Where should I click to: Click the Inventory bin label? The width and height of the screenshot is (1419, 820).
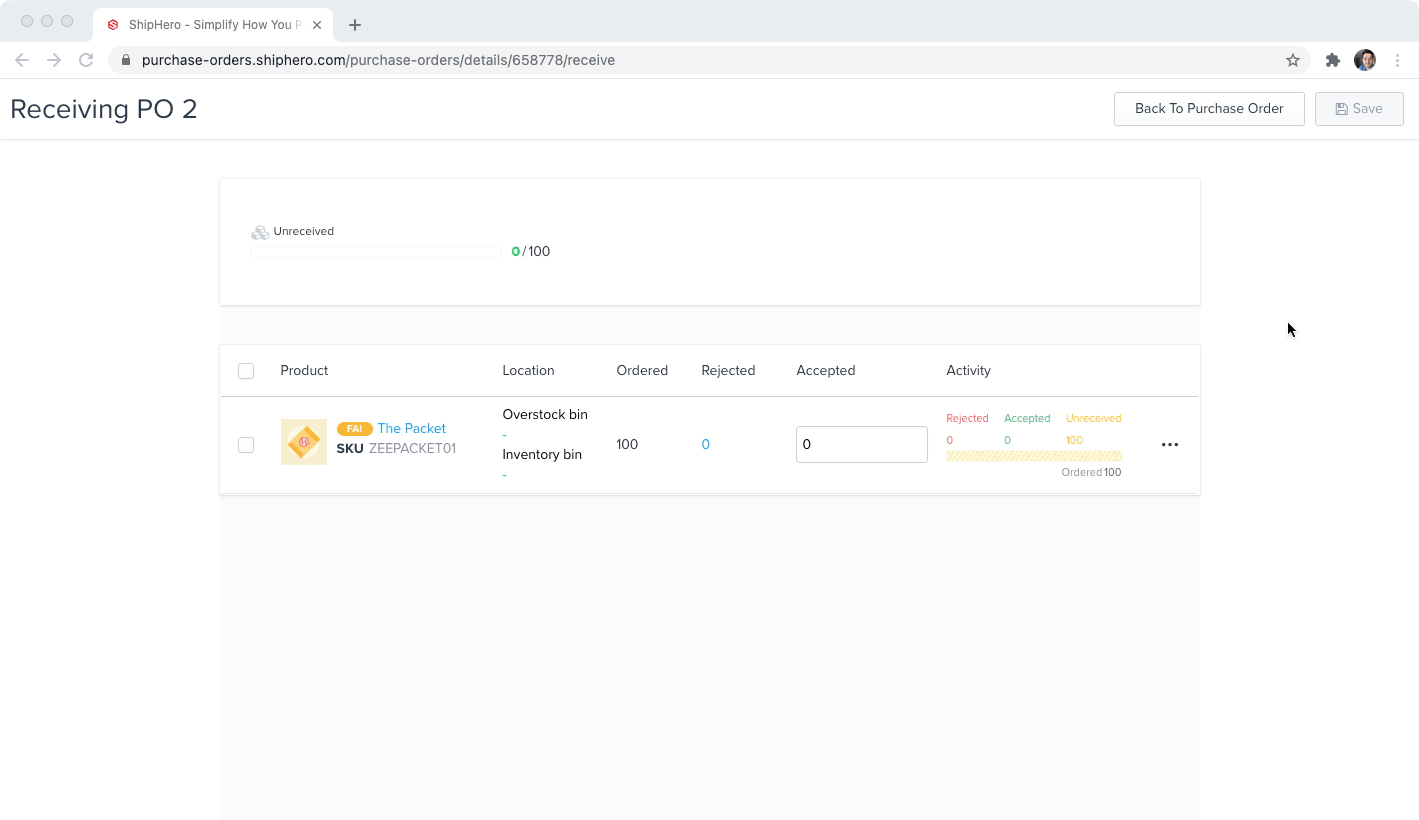(542, 454)
